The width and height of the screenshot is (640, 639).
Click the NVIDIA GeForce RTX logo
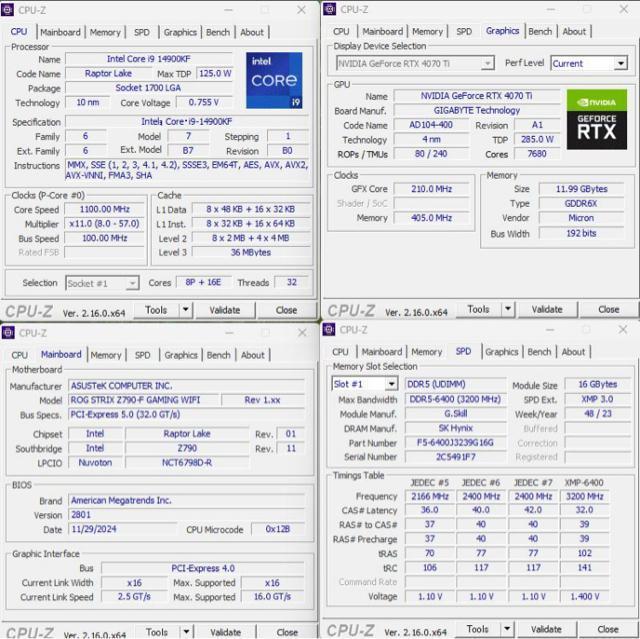597,118
